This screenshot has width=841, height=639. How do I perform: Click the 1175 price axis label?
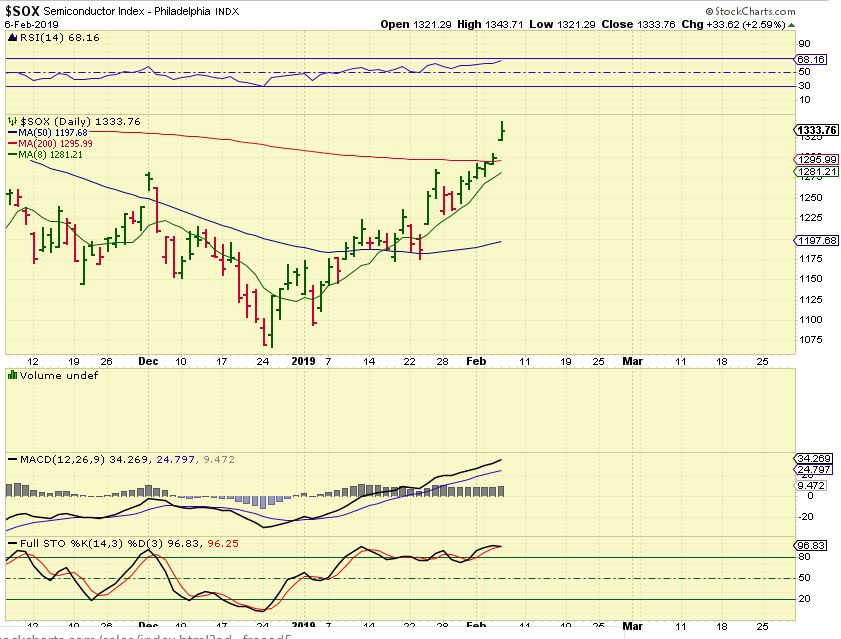coord(810,259)
